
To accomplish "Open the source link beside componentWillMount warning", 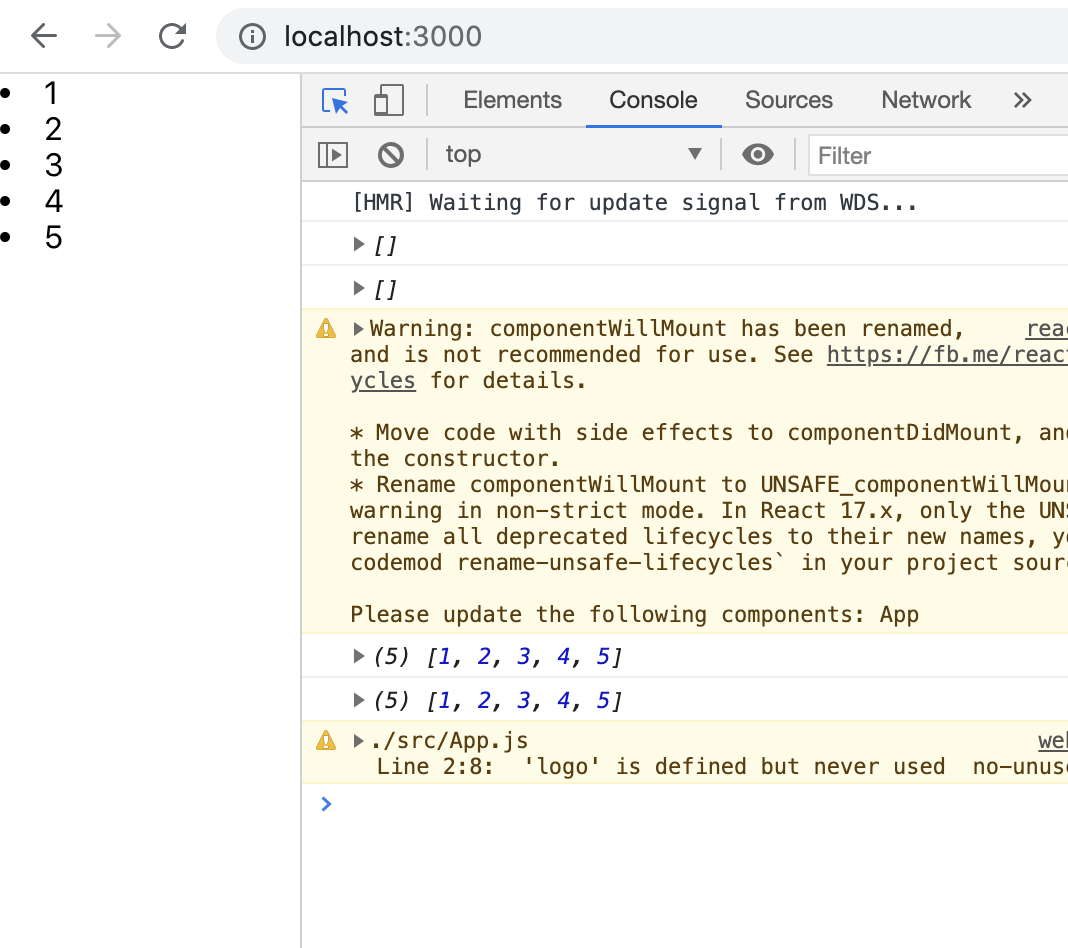I will [1047, 329].
